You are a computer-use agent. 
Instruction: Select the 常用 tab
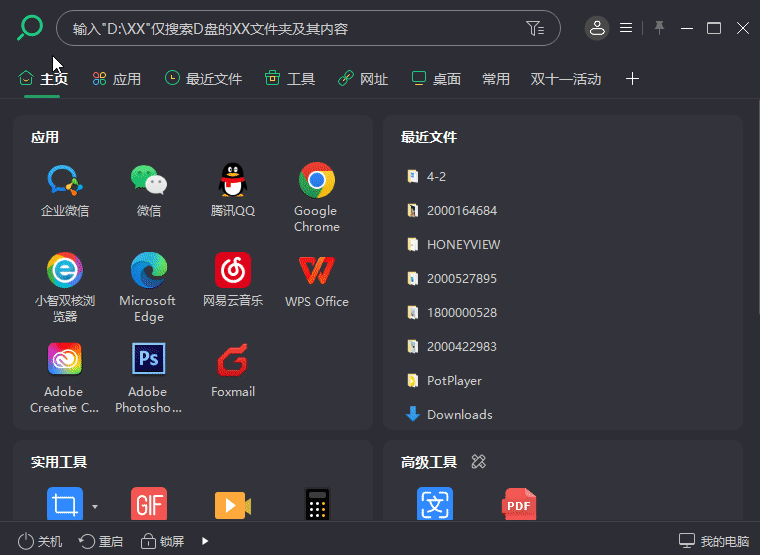pyautogui.click(x=496, y=79)
